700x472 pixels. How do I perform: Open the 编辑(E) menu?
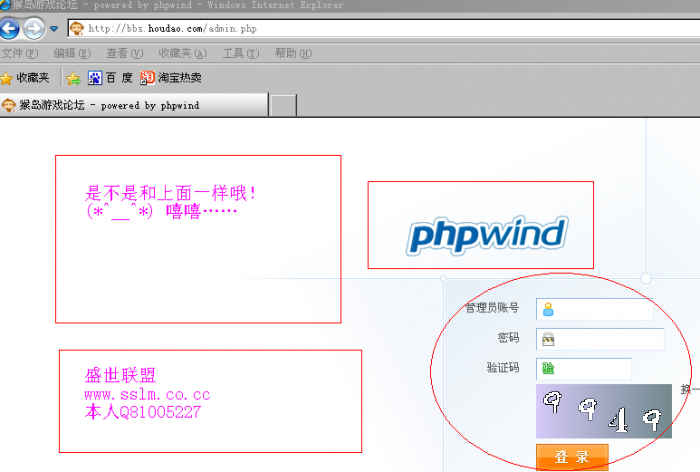point(72,54)
